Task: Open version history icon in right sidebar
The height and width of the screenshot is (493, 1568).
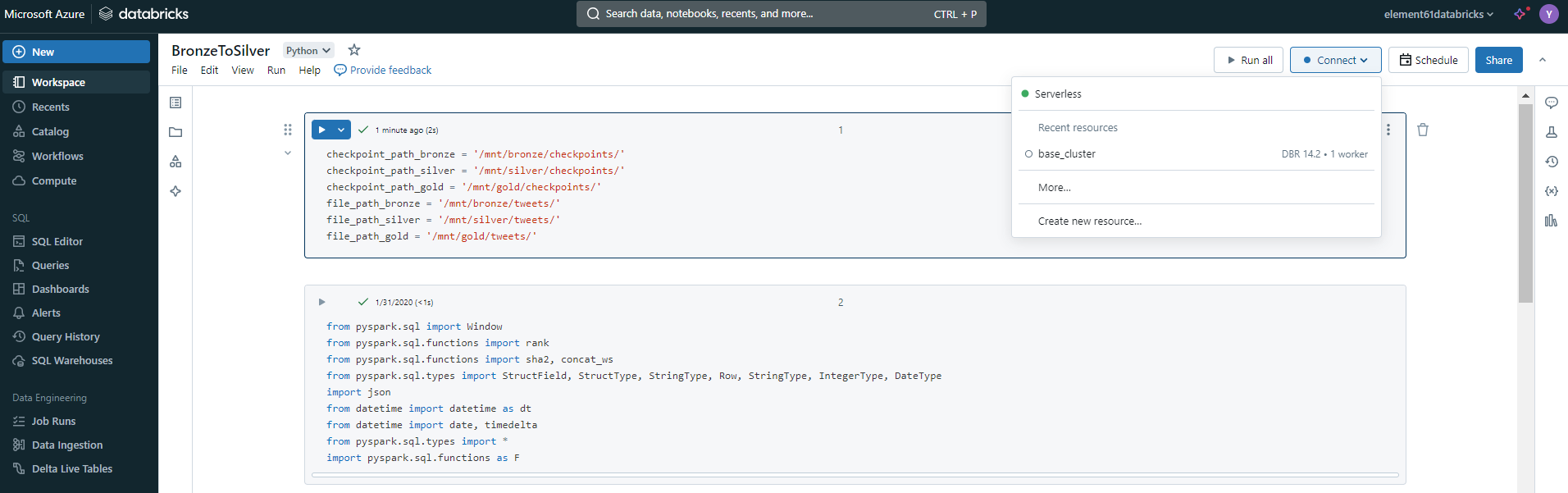Action: pyautogui.click(x=1551, y=162)
